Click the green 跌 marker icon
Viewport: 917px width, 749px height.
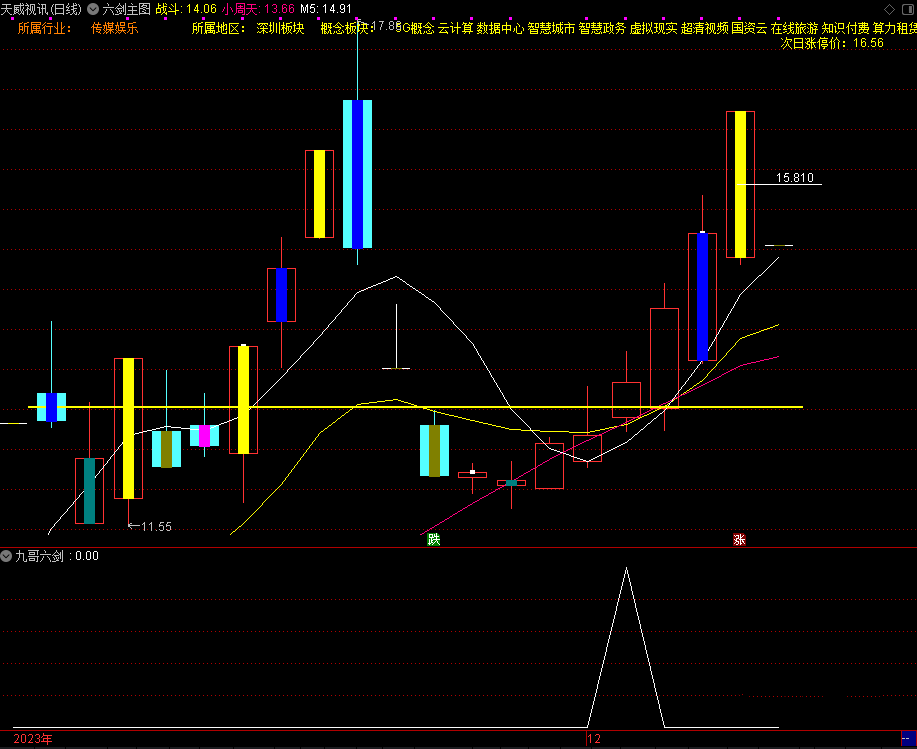coord(433,540)
